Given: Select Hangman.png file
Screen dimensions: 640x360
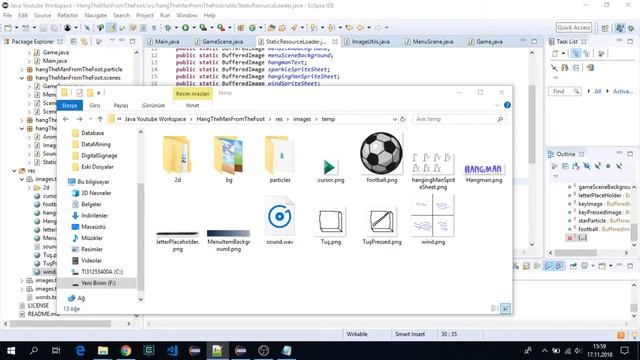Looking at the screenshot, I should pos(484,173).
